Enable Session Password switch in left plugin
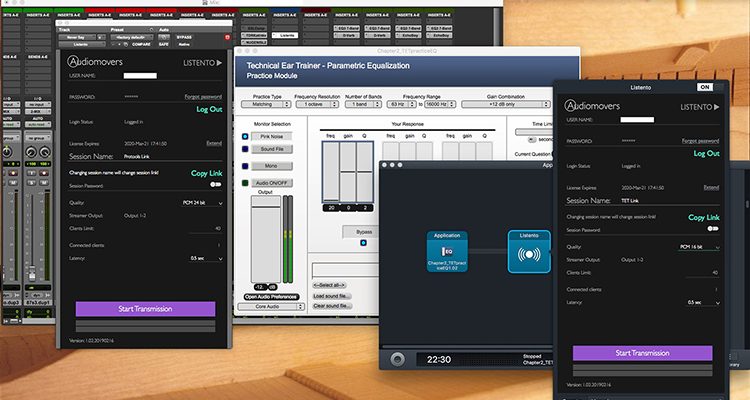This screenshot has height=400, width=750. click(213, 185)
